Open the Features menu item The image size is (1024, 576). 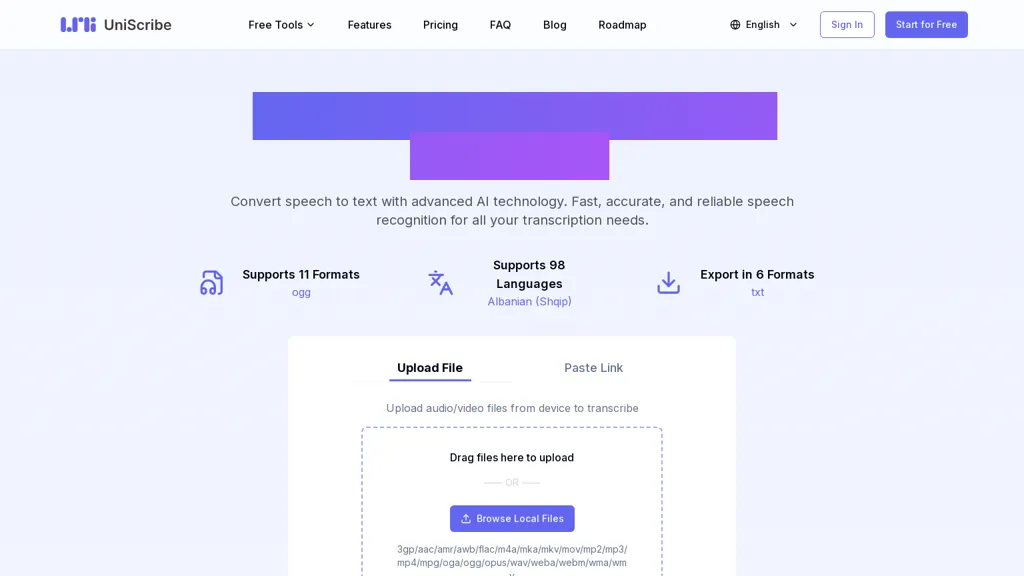pos(369,24)
